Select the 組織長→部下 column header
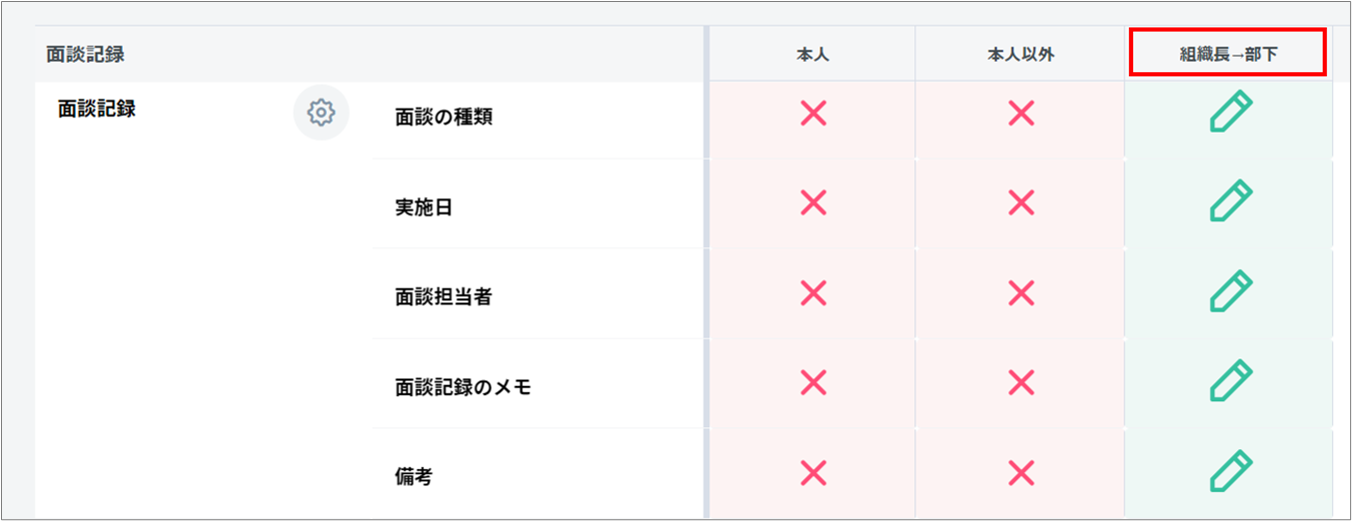The width and height of the screenshot is (1352, 521). tap(1228, 54)
